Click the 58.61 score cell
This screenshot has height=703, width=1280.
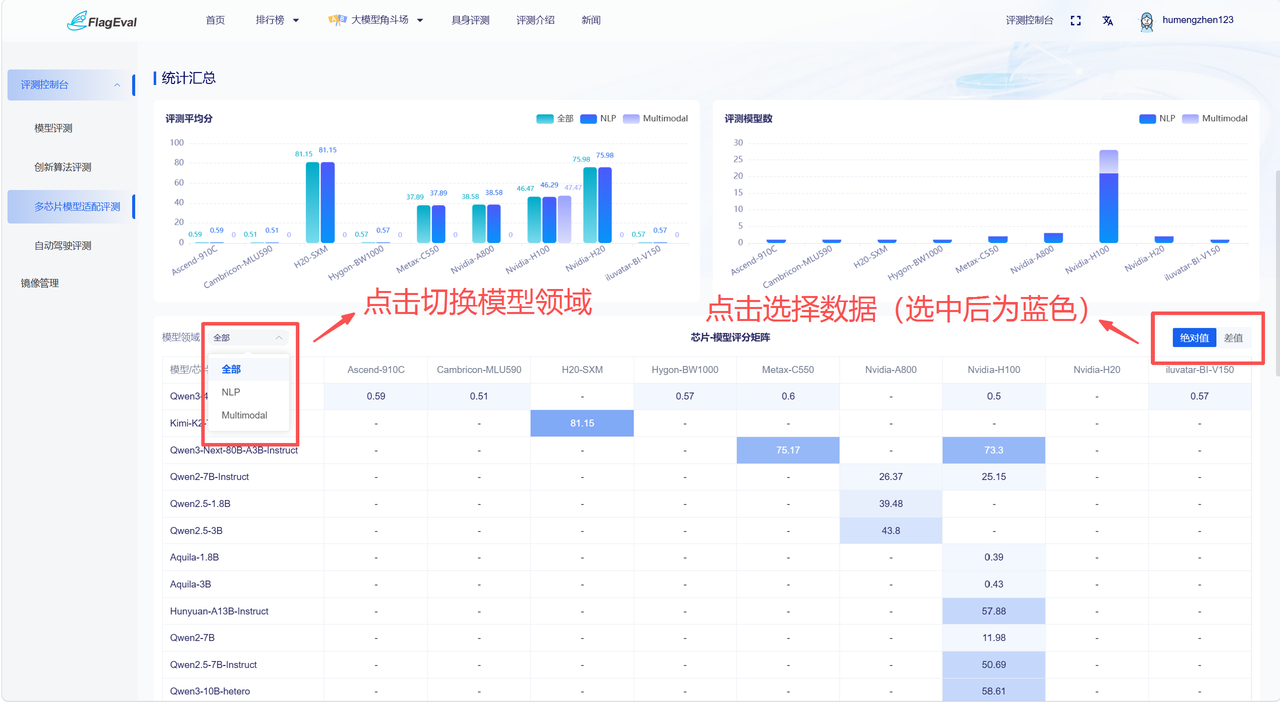tap(994, 691)
